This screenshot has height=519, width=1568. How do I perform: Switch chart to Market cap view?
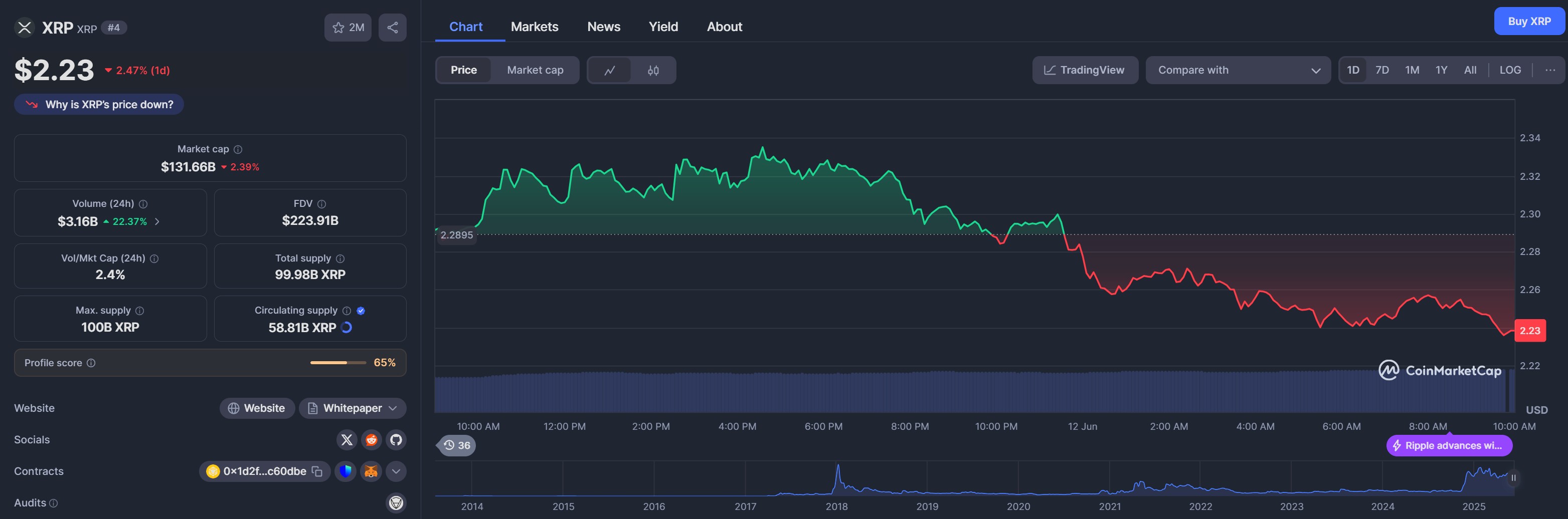535,70
